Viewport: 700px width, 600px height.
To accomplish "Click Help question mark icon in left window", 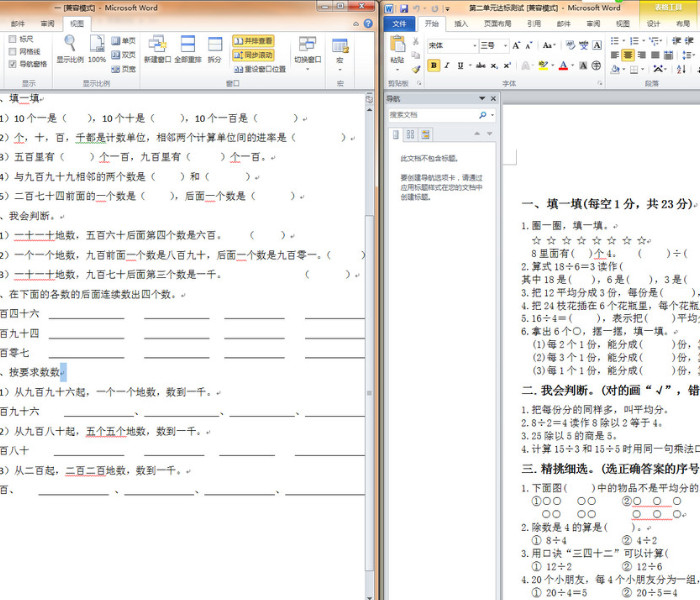I will pyautogui.click(x=368, y=24).
